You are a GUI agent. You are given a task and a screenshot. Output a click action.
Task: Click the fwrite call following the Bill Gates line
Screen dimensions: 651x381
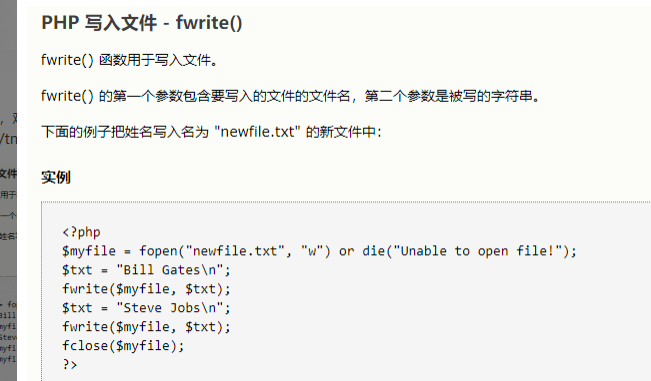146,289
